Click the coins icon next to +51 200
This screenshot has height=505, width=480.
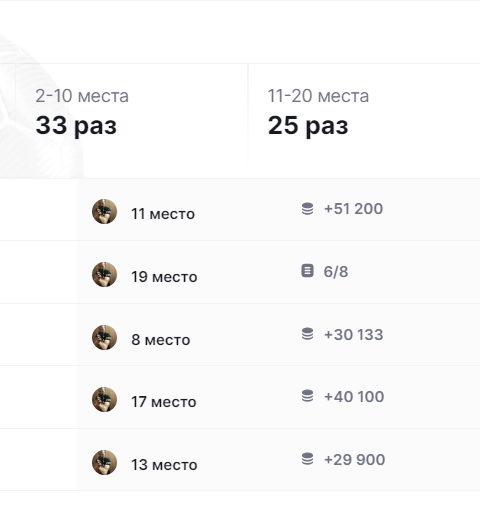click(x=307, y=209)
